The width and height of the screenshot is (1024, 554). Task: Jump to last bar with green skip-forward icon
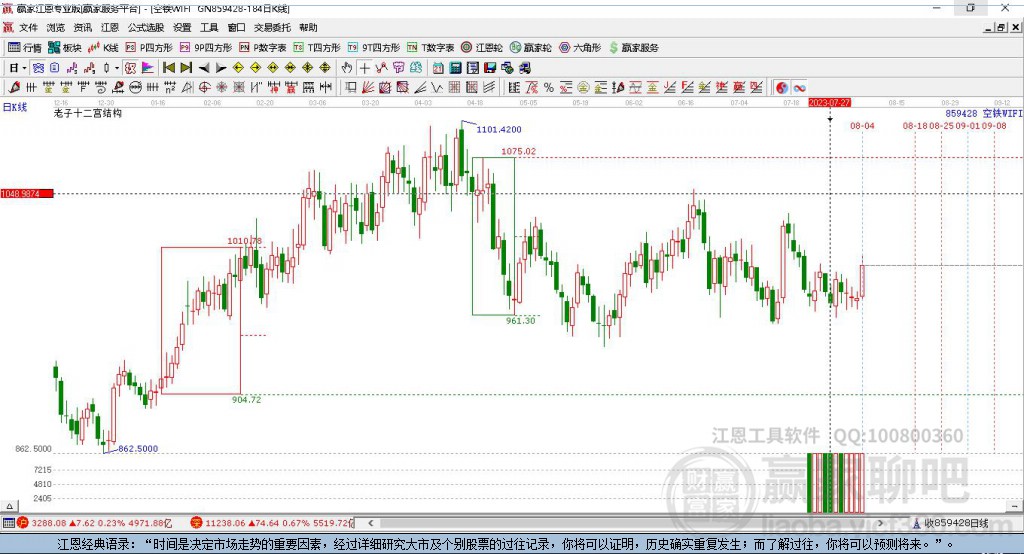186,68
